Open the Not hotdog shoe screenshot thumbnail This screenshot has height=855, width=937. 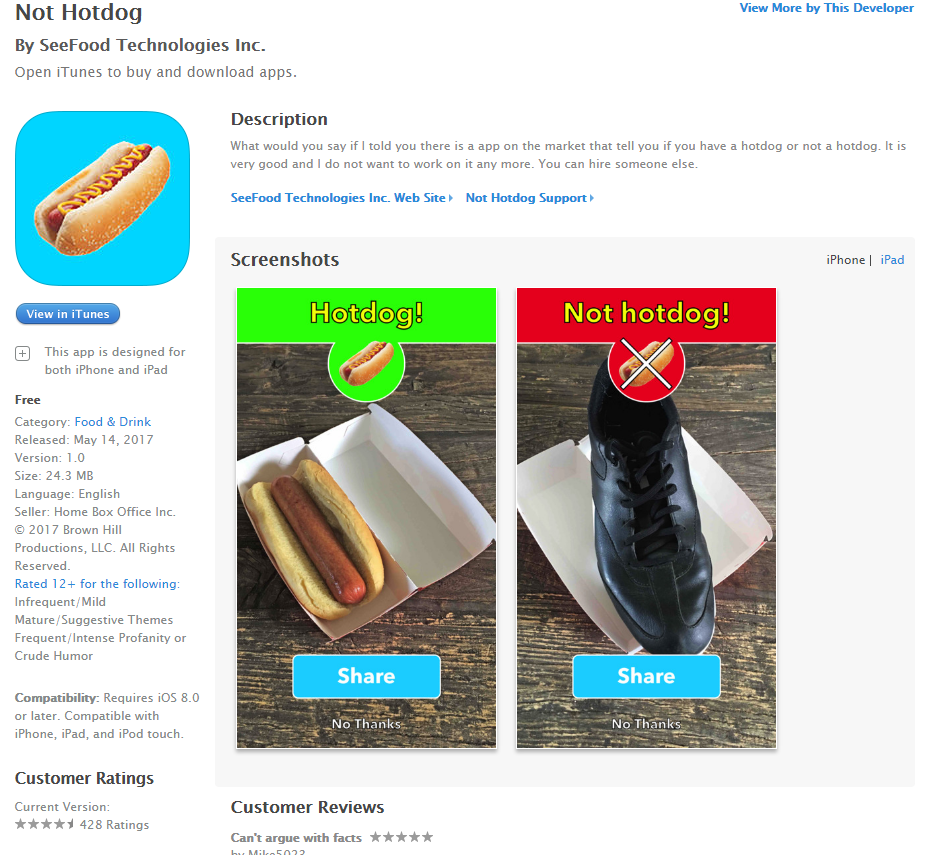coord(646,518)
